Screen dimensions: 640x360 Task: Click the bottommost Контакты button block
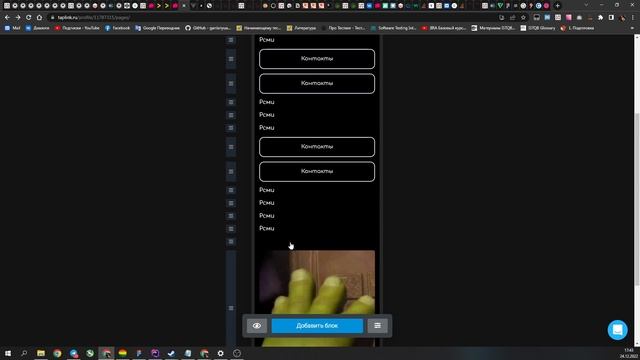point(317,171)
